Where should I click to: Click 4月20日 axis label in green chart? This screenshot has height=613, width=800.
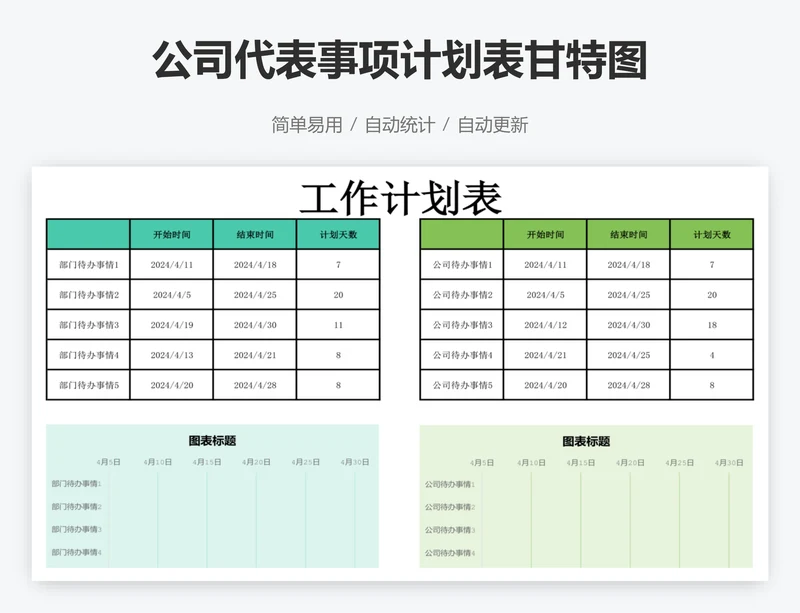click(x=630, y=462)
